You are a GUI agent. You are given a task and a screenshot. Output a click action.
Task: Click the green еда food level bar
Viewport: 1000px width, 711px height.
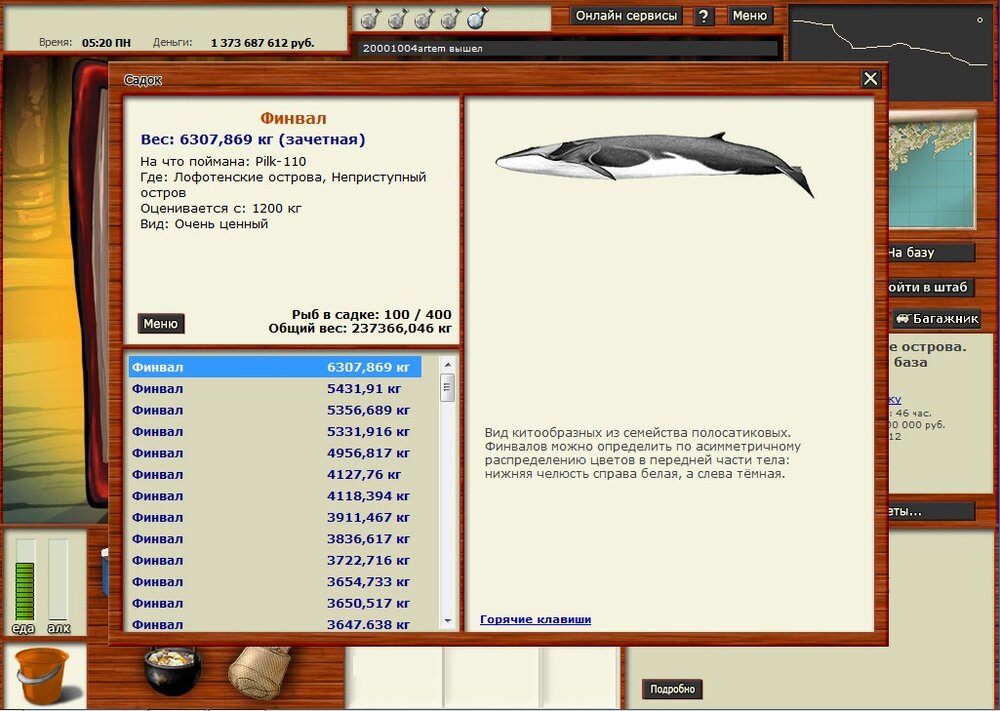coord(24,590)
